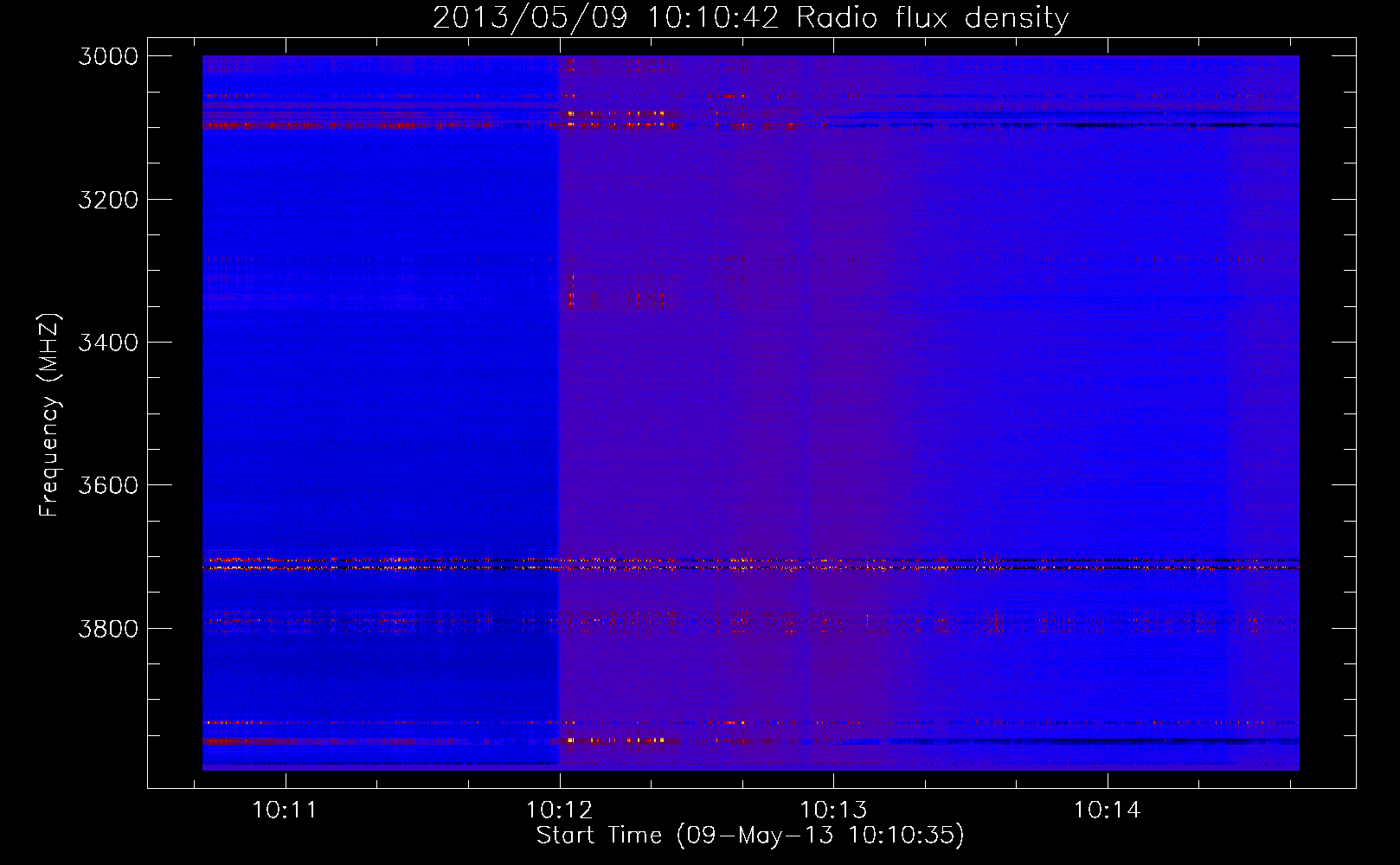Click the 3000 frequency tick label
1400x865 pixels.
click(x=108, y=56)
